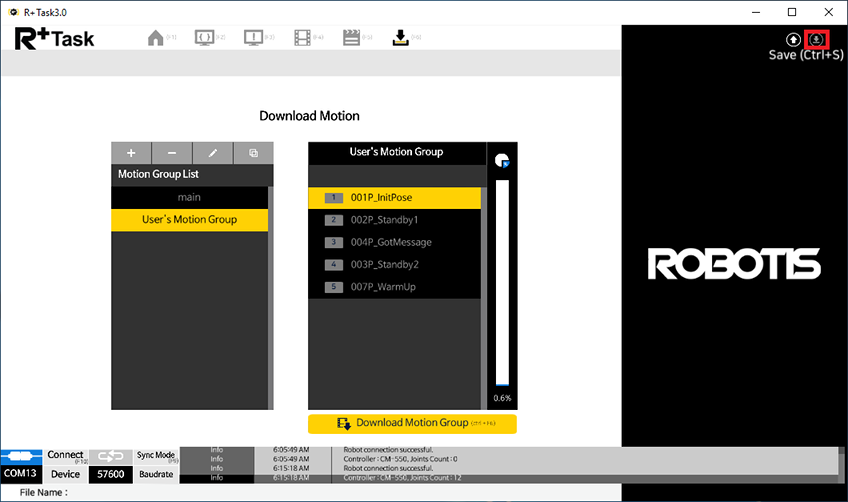848x502 pixels.
Task: Select motion 002P_Standby1
Action: (384, 220)
